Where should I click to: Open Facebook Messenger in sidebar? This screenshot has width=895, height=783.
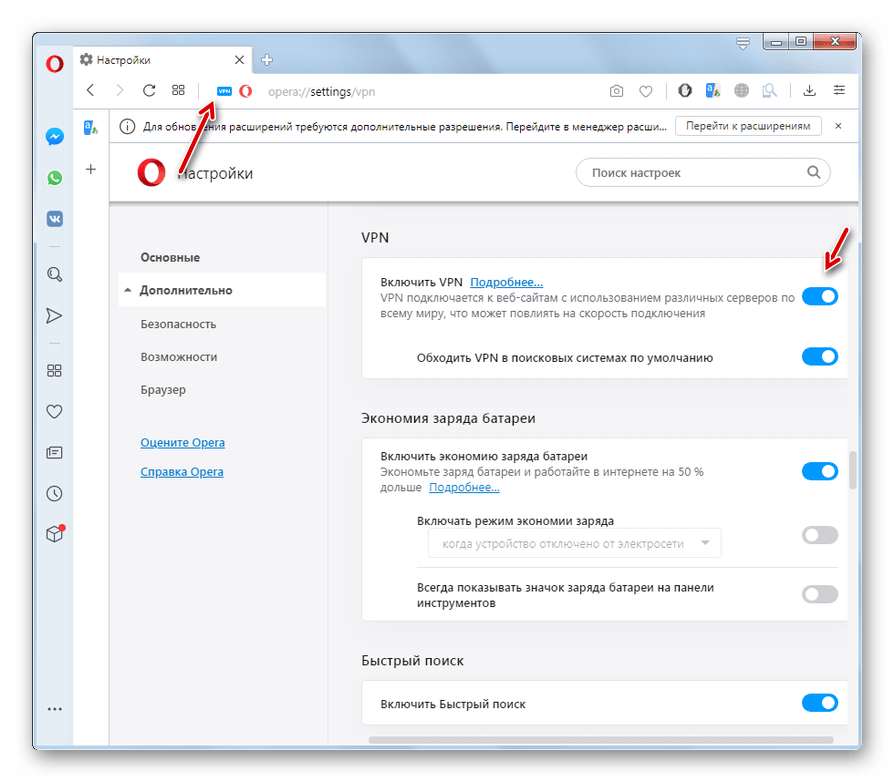[x=55, y=136]
